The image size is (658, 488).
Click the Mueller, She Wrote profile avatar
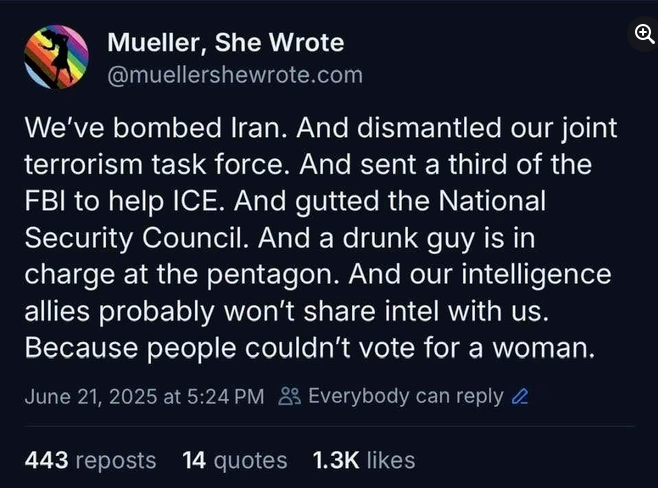(x=55, y=58)
